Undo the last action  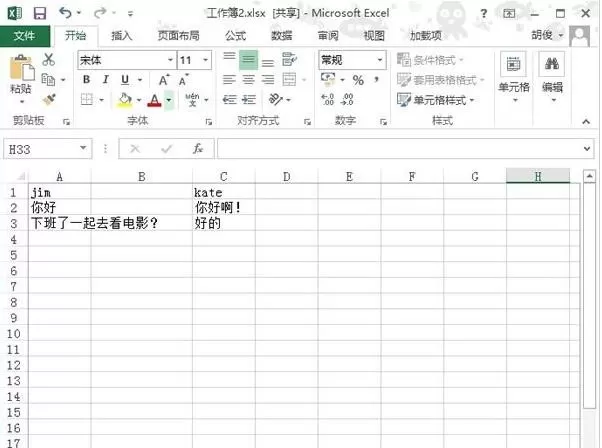pyautogui.click(x=65, y=13)
